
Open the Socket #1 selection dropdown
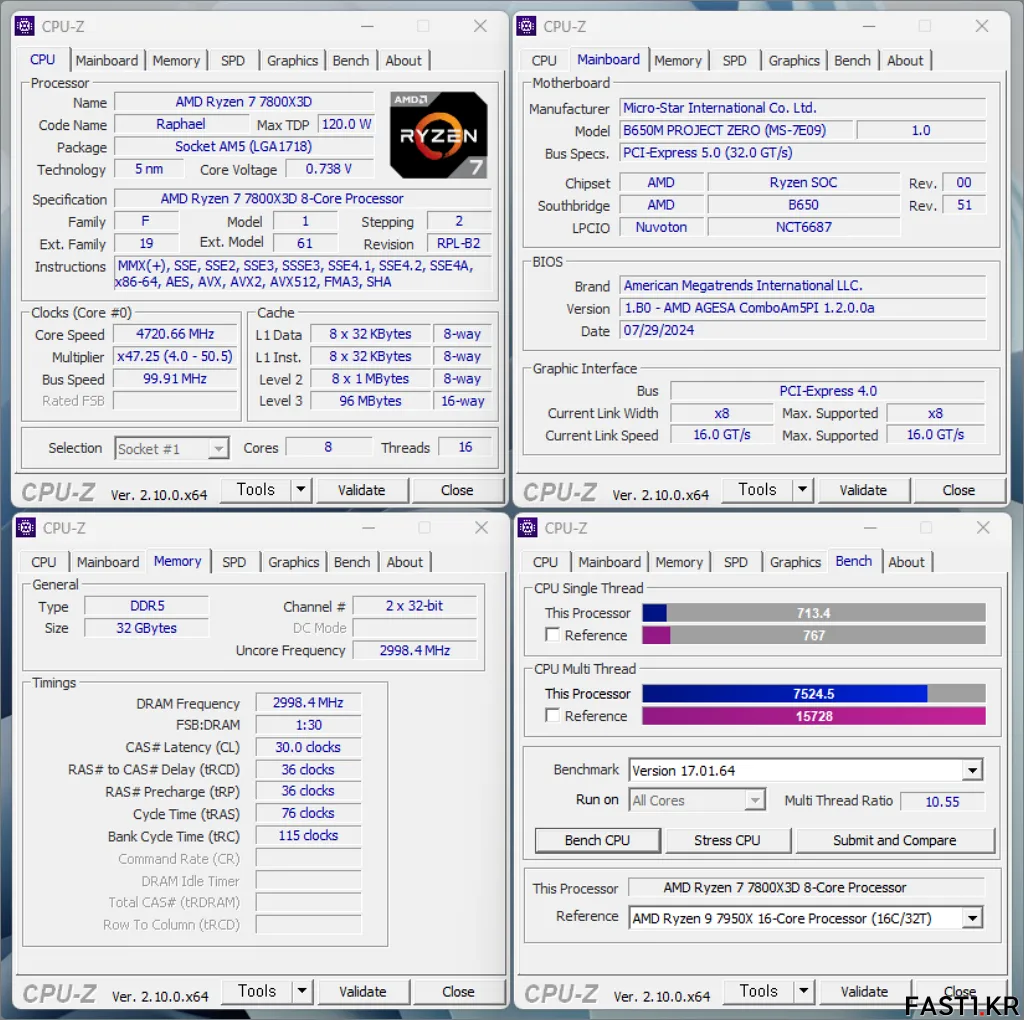(x=219, y=449)
